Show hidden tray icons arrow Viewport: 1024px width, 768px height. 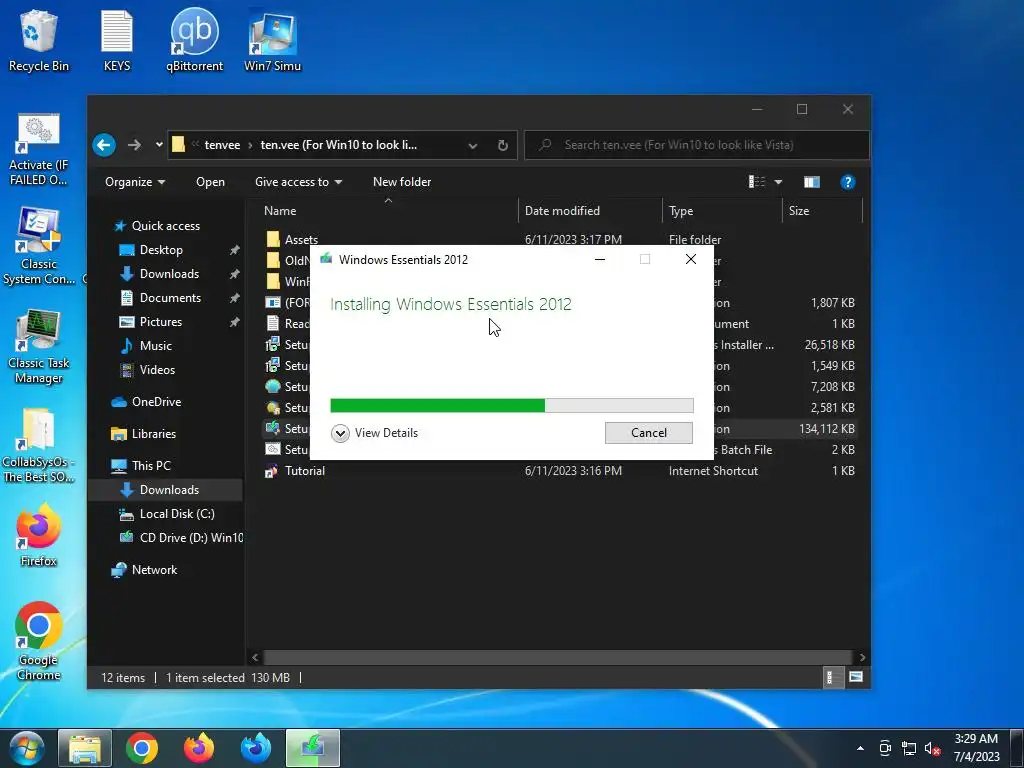pyautogui.click(x=860, y=748)
